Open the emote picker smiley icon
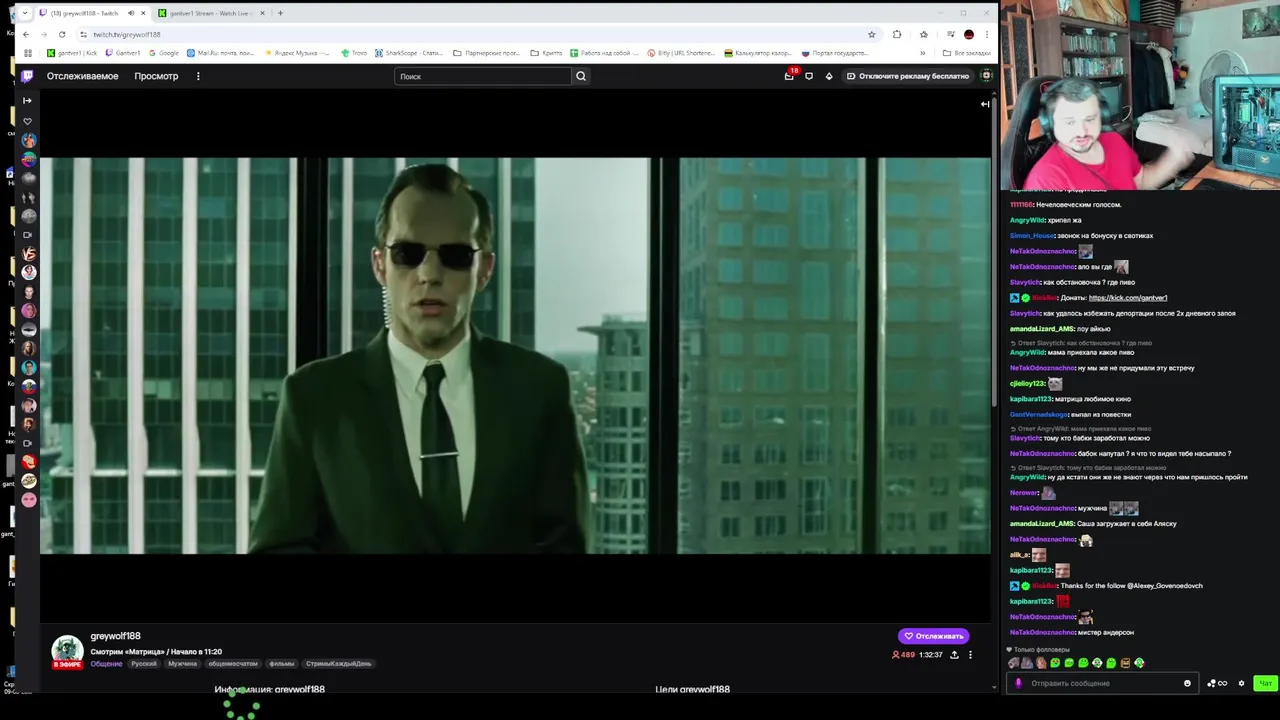This screenshot has height=720, width=1280. point(1187,684)
